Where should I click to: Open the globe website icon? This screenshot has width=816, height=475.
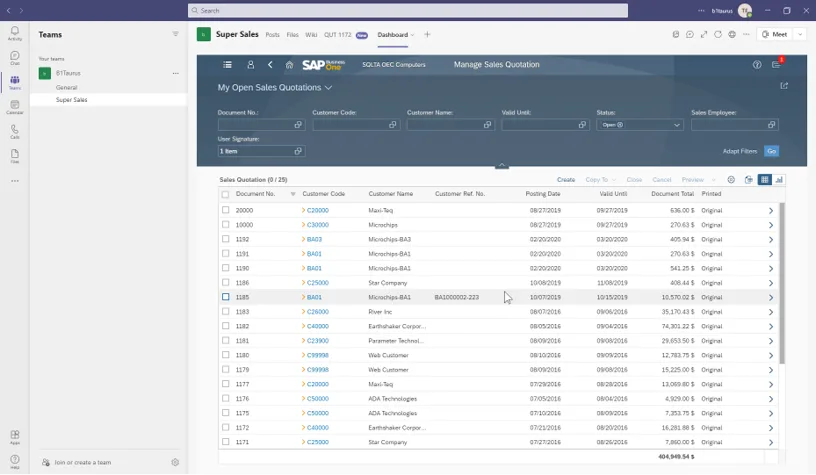(732, 34)
